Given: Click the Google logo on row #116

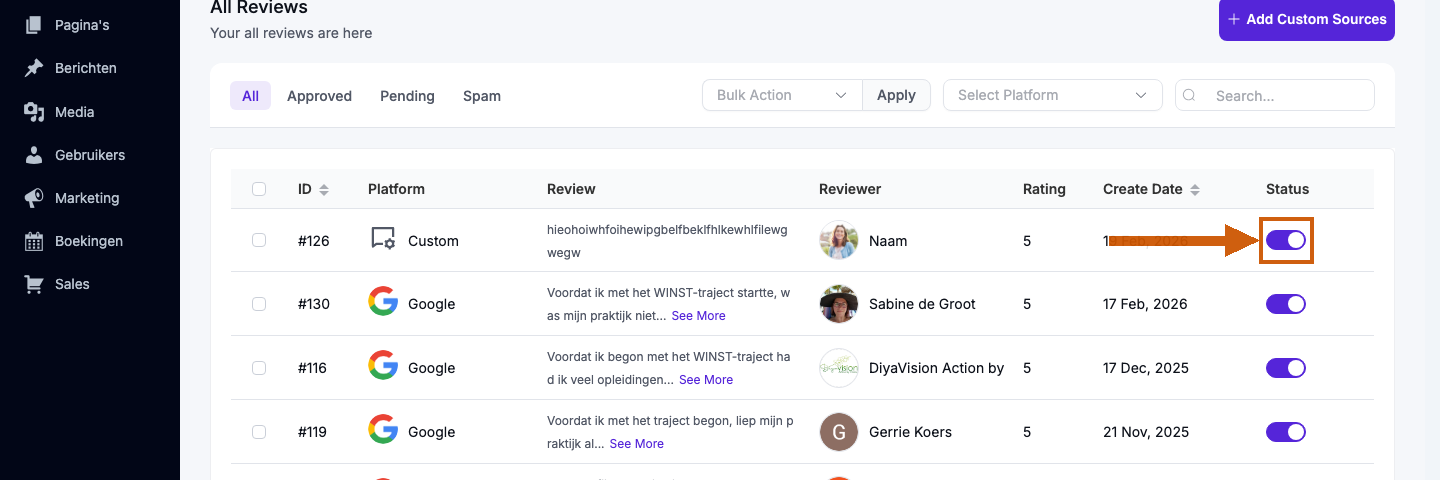Looking at the screenshot, I should point(383,367).
